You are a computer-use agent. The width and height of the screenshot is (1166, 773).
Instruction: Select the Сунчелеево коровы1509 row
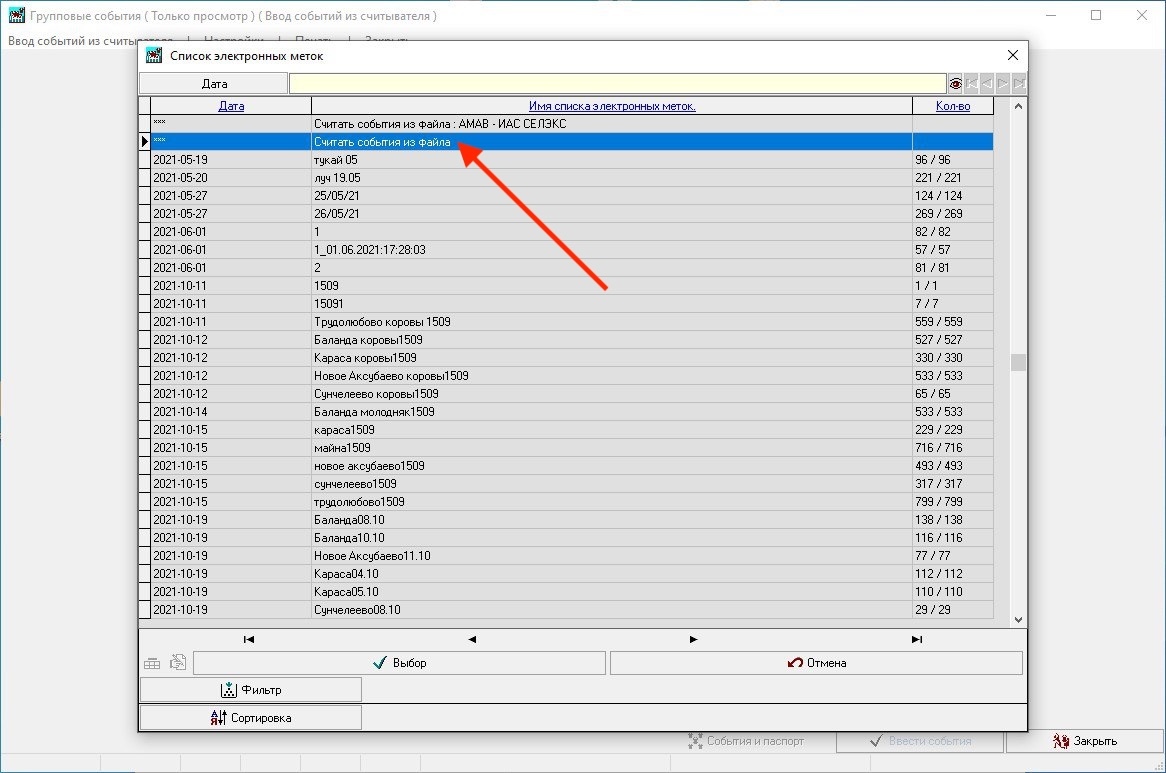pyautogui.click(x=572, y=394)
